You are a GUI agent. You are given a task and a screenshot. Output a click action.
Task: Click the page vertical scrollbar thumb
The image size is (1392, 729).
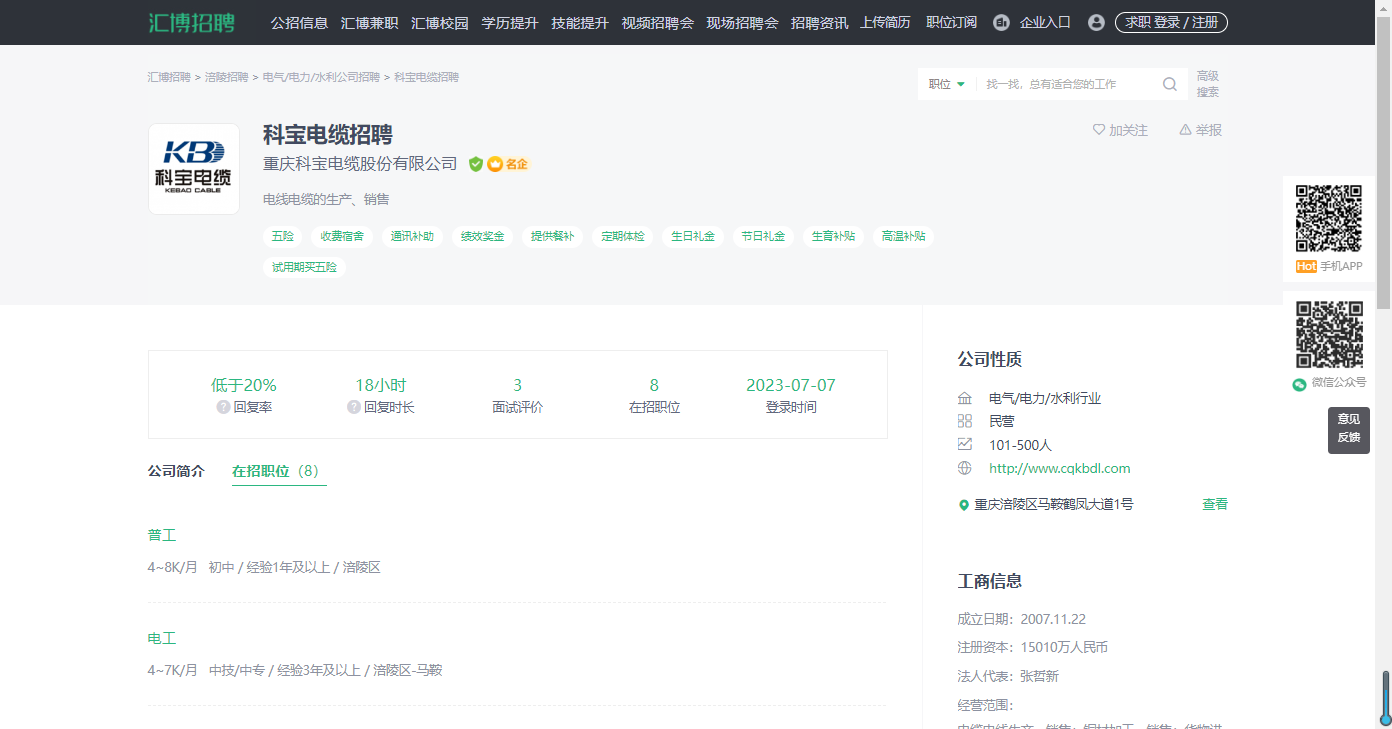[x=1384, y=164]
